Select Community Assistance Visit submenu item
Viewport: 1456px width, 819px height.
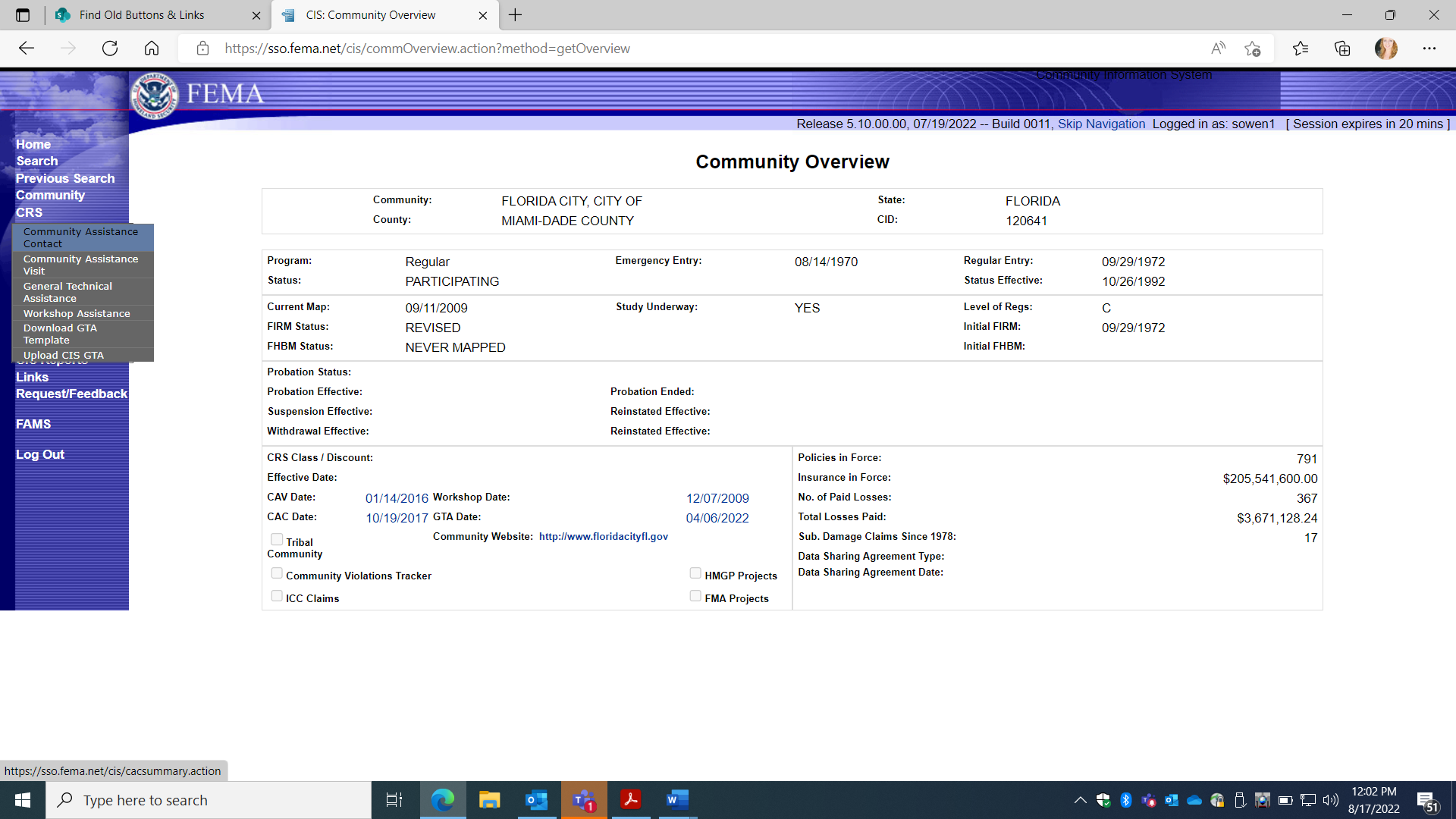pos(80,265)
